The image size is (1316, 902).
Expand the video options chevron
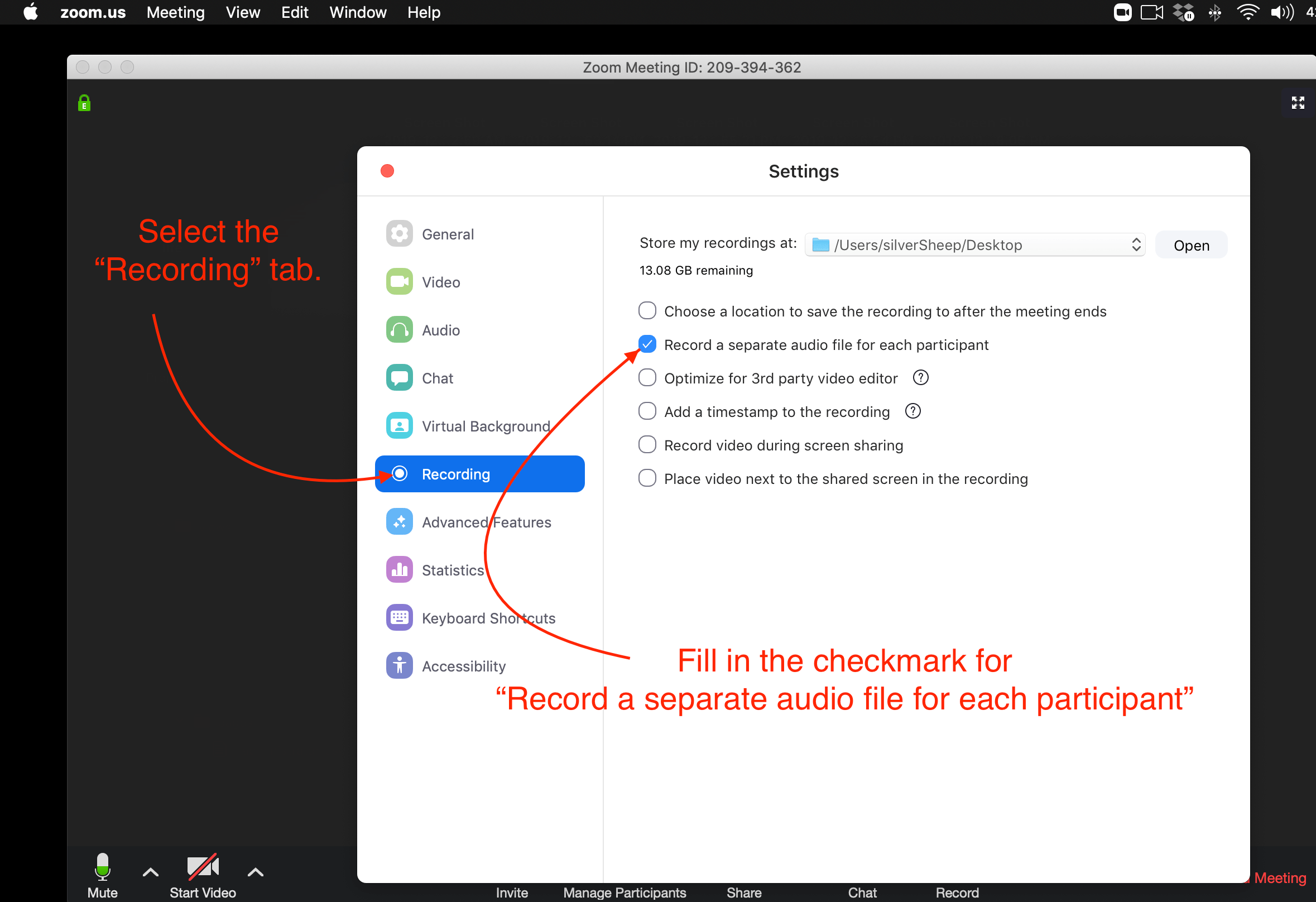pos(255,872)
